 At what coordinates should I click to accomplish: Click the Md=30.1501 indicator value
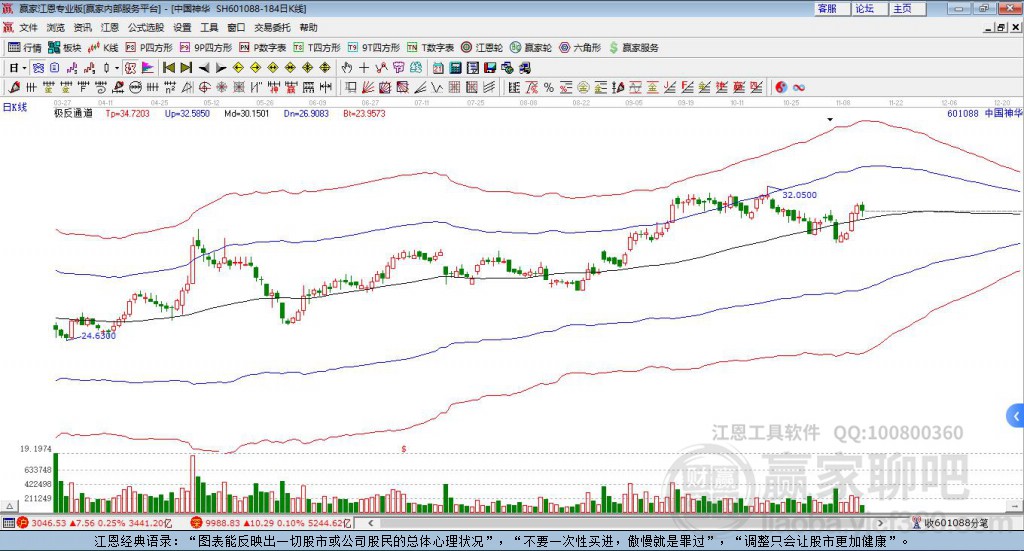pos(247,114)
